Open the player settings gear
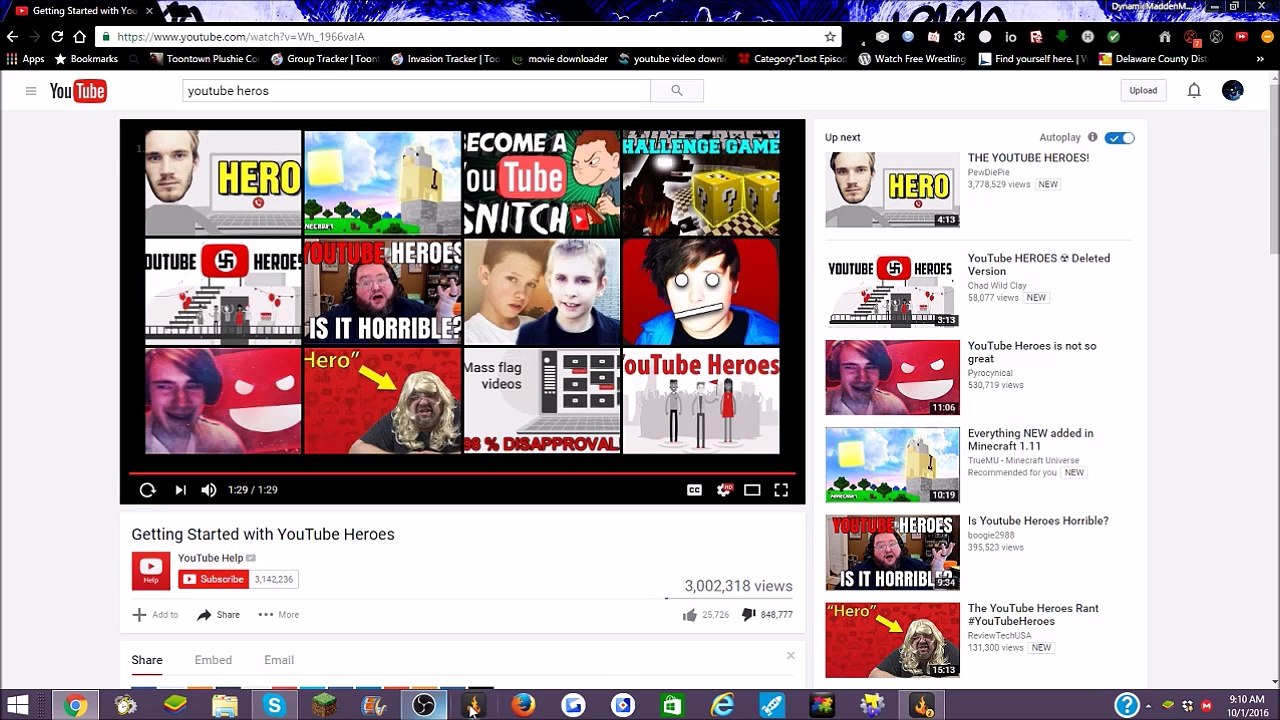 point(723,490)
